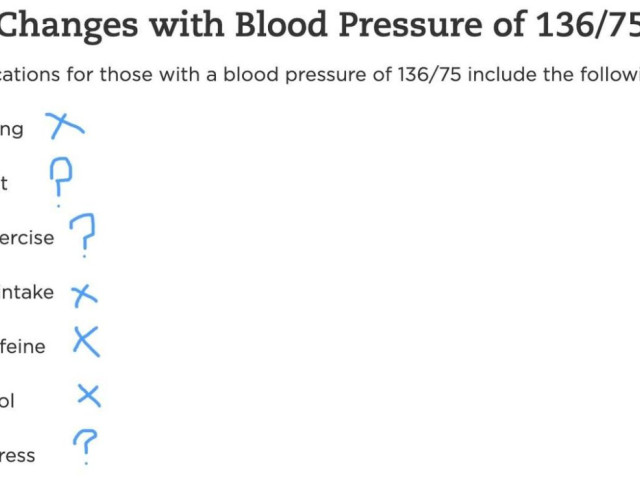Select the blue X next to "ol"
Viewport: 640px width, 480px height.
[x=89, y=396]
